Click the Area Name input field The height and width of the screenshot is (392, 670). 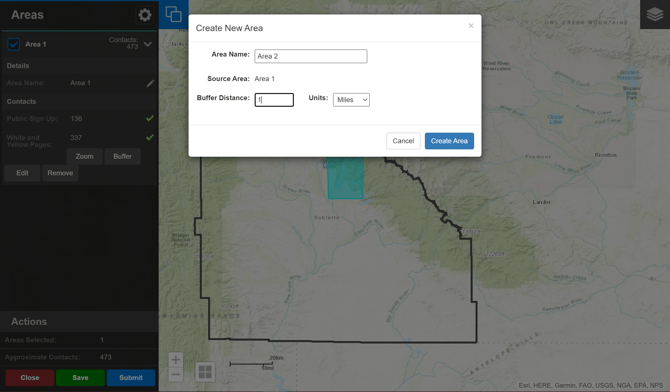(x=311, y=56)
